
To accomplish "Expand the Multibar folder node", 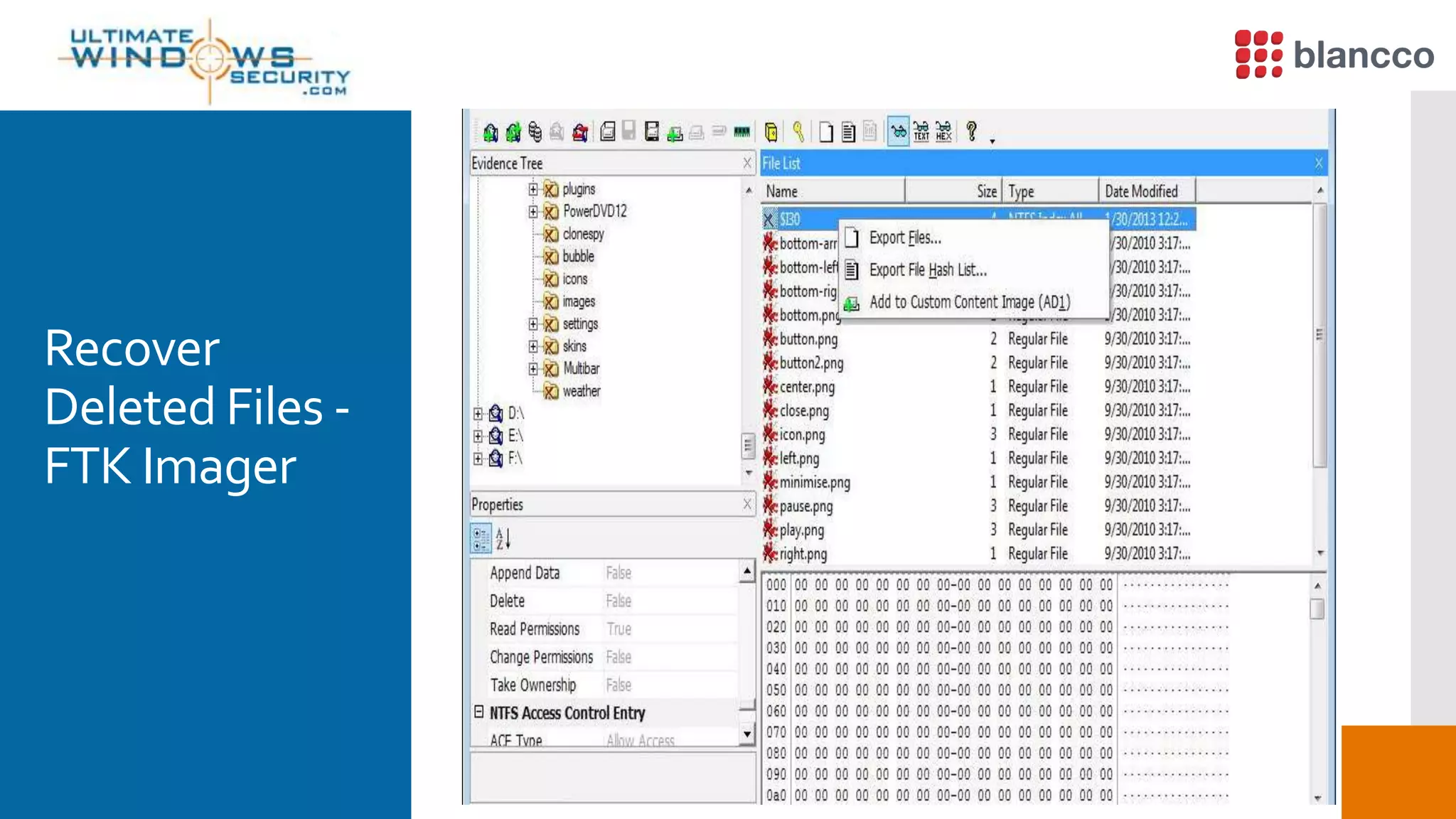I will [x=533, y=369].
